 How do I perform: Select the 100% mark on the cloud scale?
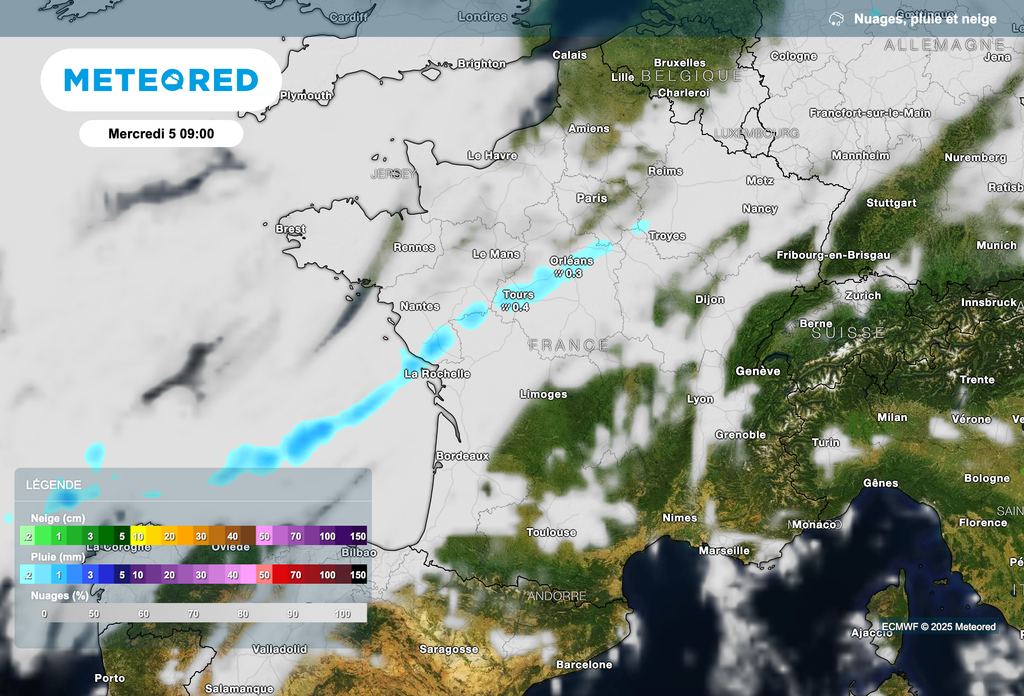[x=342, y=613]
